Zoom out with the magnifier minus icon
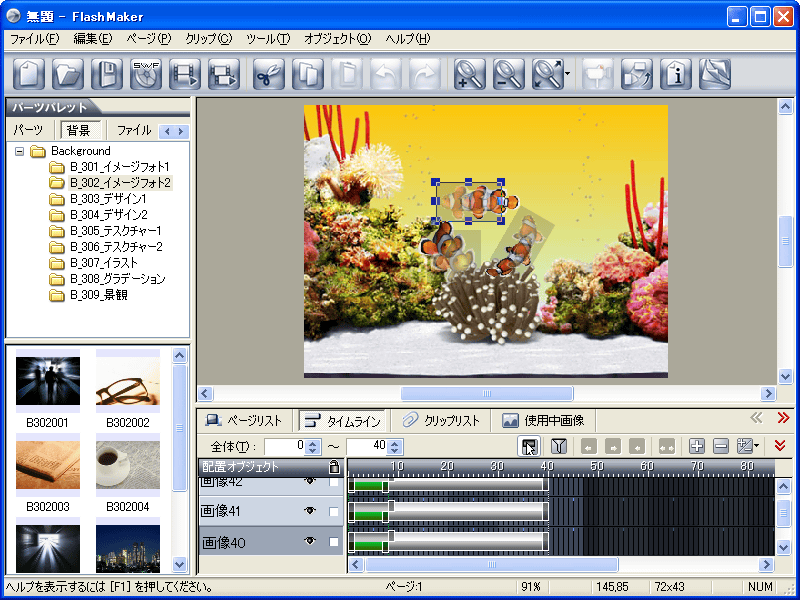 click(x=509, y=74)
